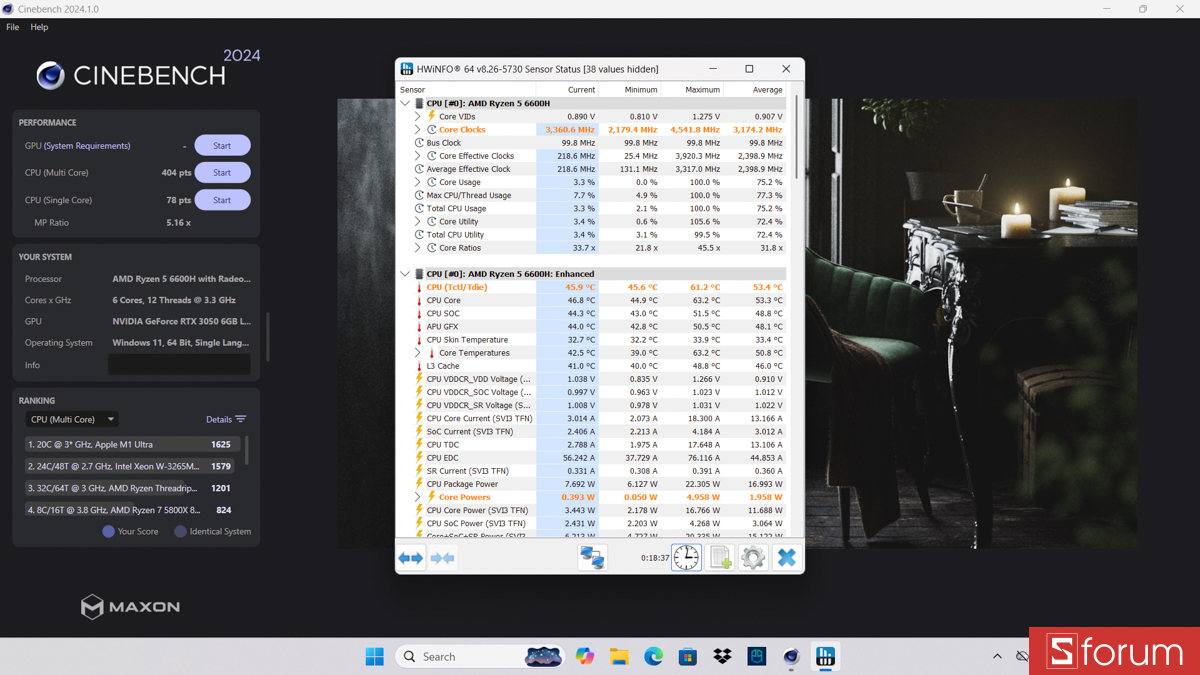Screen dimensions: 1200x675
Task: Start the CPU (Single Core) benchmark
Action: click(x=222, y=199)
